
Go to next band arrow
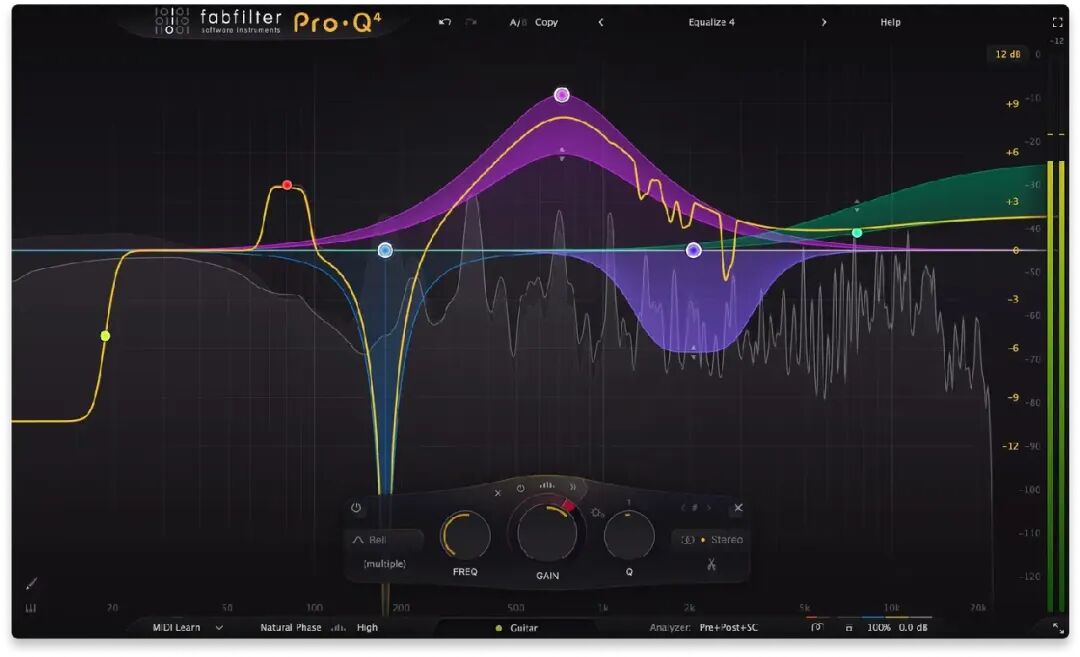[x=709, y=508]
